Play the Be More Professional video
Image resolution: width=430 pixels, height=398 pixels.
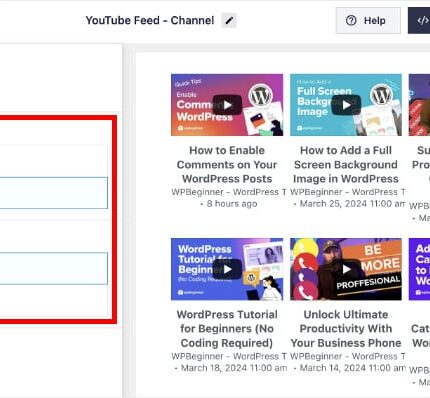click(346, 269)
